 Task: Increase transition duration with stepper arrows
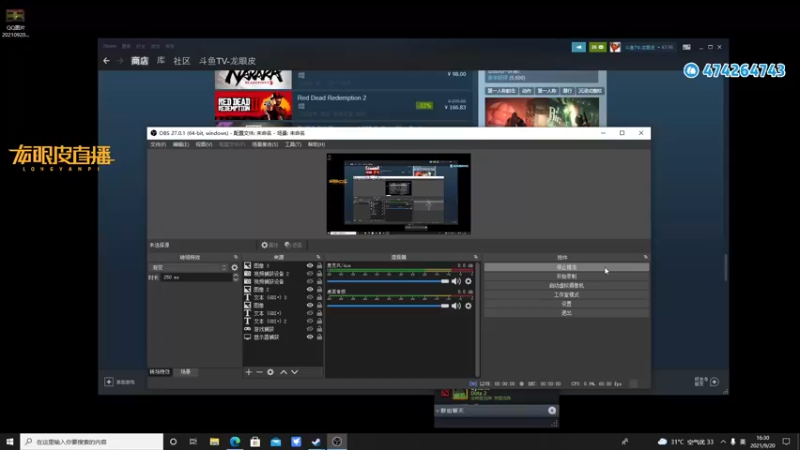point(236,275)
